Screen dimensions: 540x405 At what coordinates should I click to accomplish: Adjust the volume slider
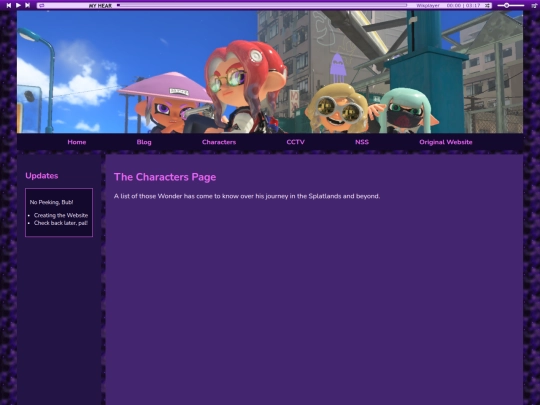(511, 6)
